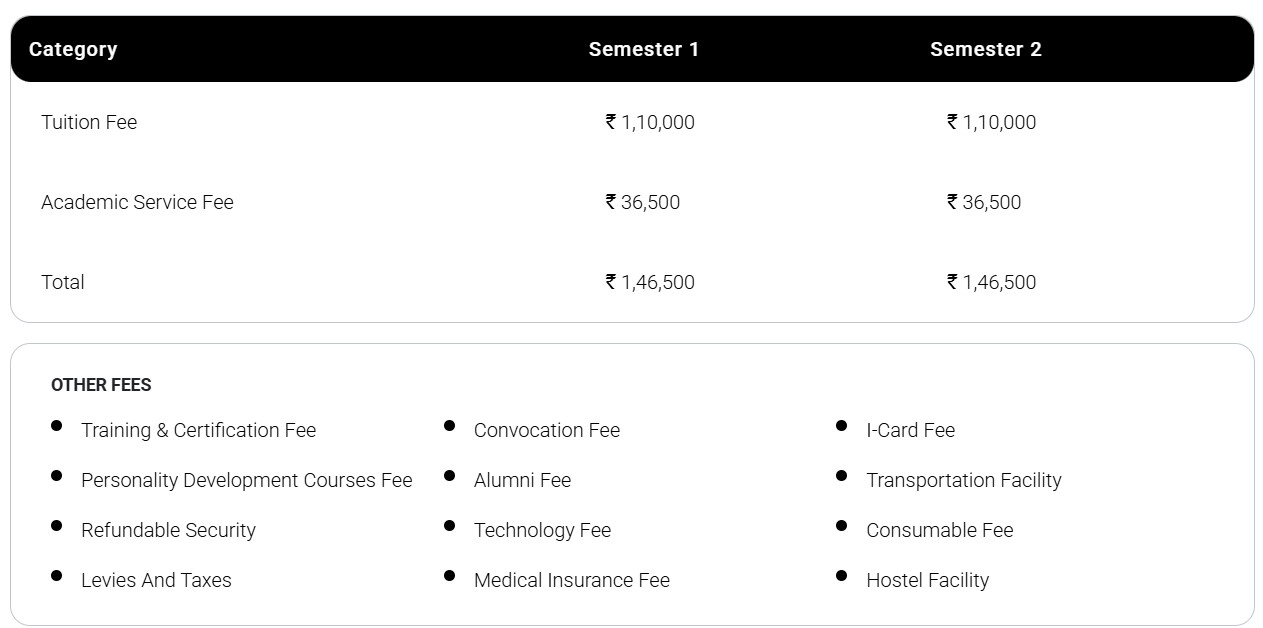The image size is (1263, 628).
Task: Click Training & Certification Fee item
Action: coord(198,430)
